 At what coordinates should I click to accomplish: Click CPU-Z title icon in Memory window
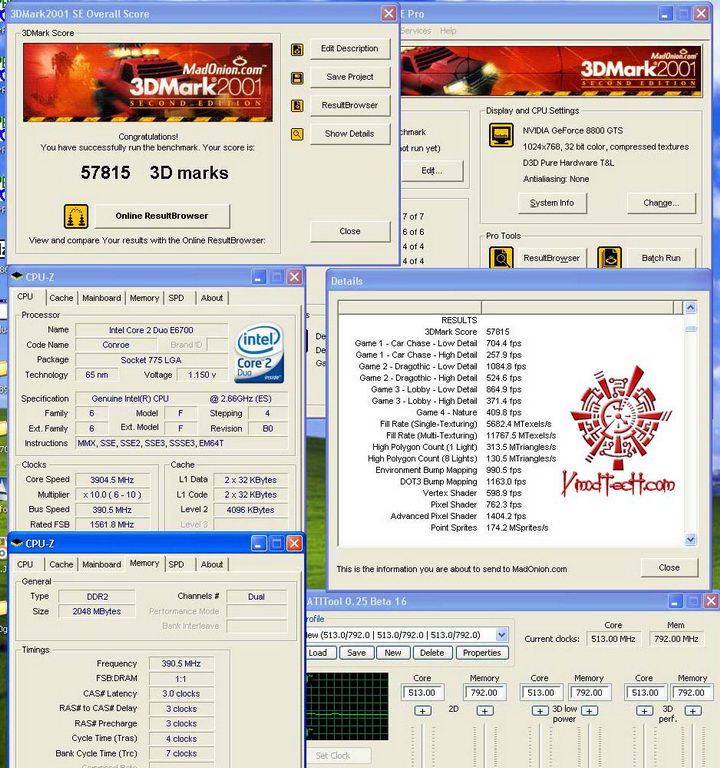17,543
